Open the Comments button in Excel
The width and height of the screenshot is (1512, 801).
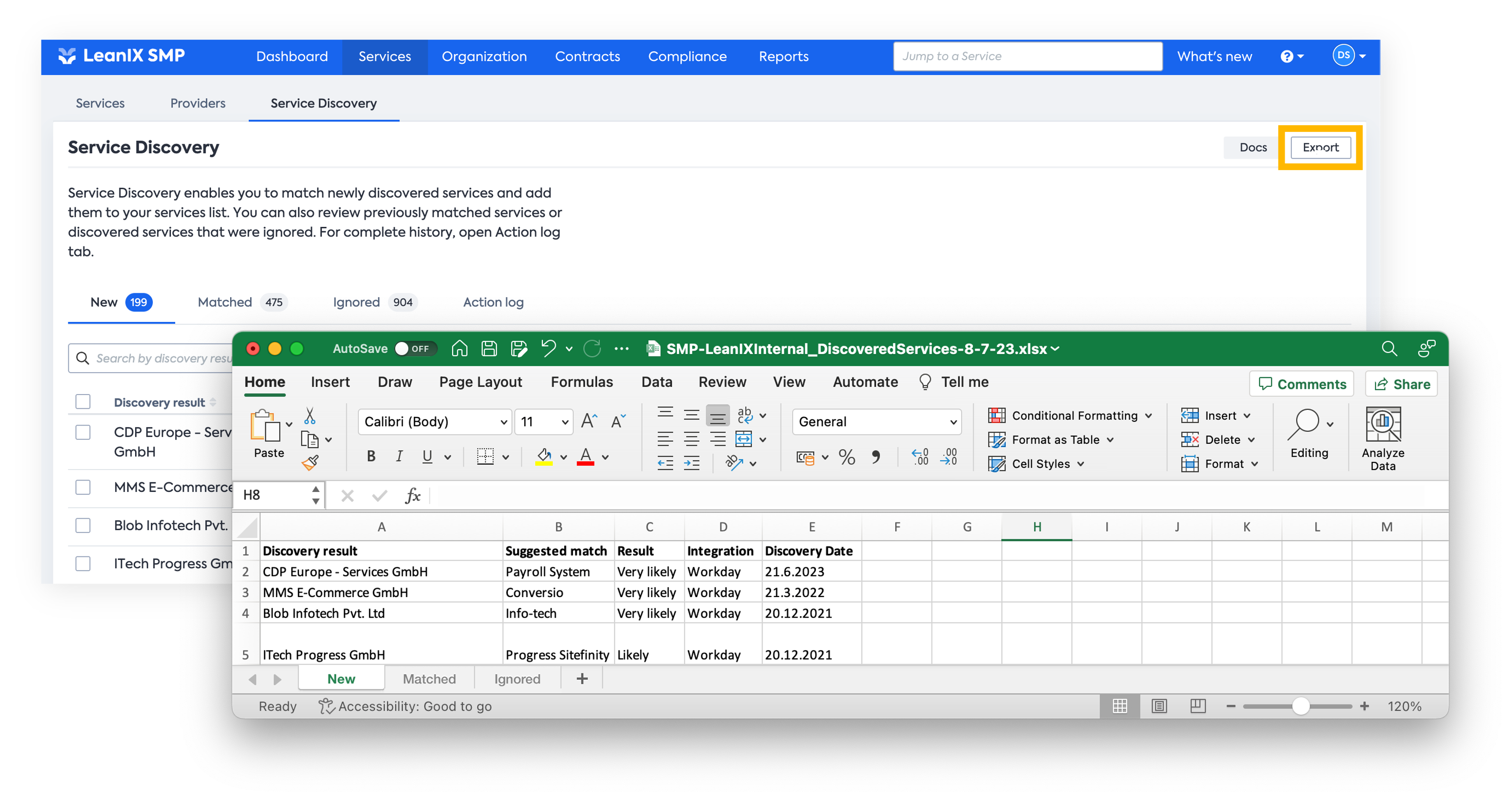coord(1302,384)
